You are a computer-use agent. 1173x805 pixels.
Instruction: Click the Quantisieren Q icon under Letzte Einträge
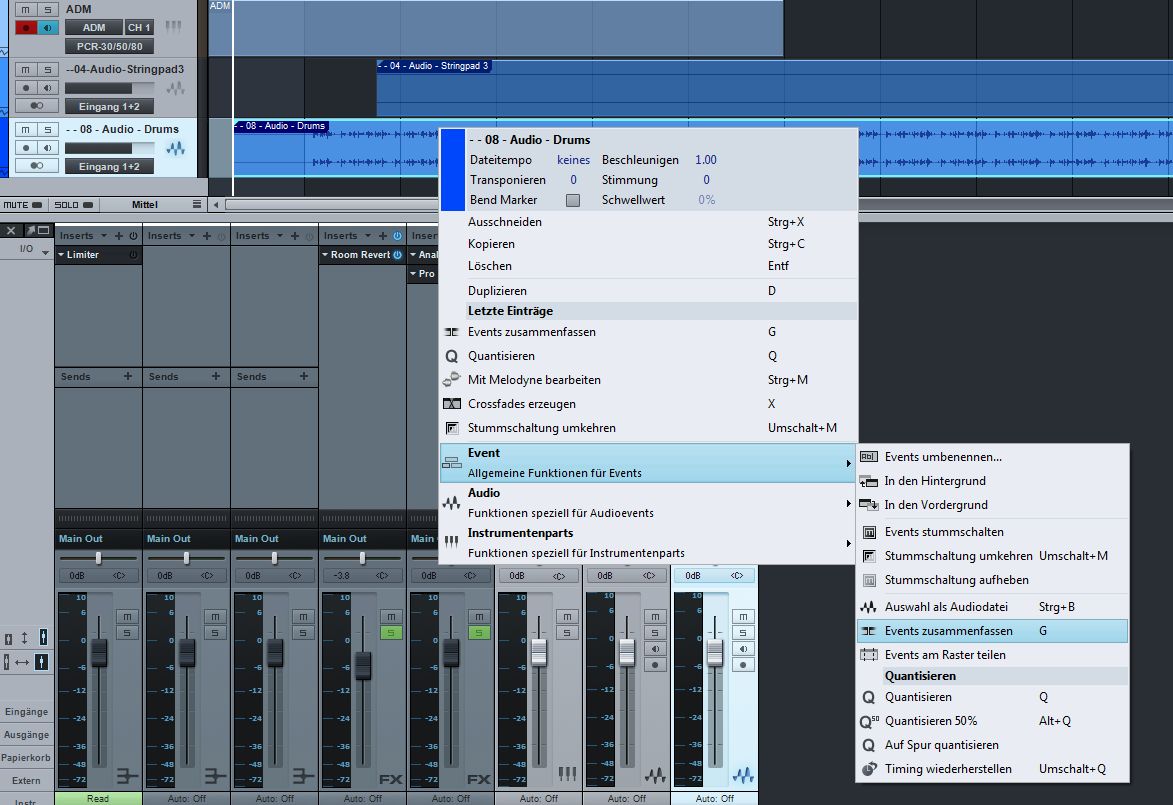coord(452,356)
